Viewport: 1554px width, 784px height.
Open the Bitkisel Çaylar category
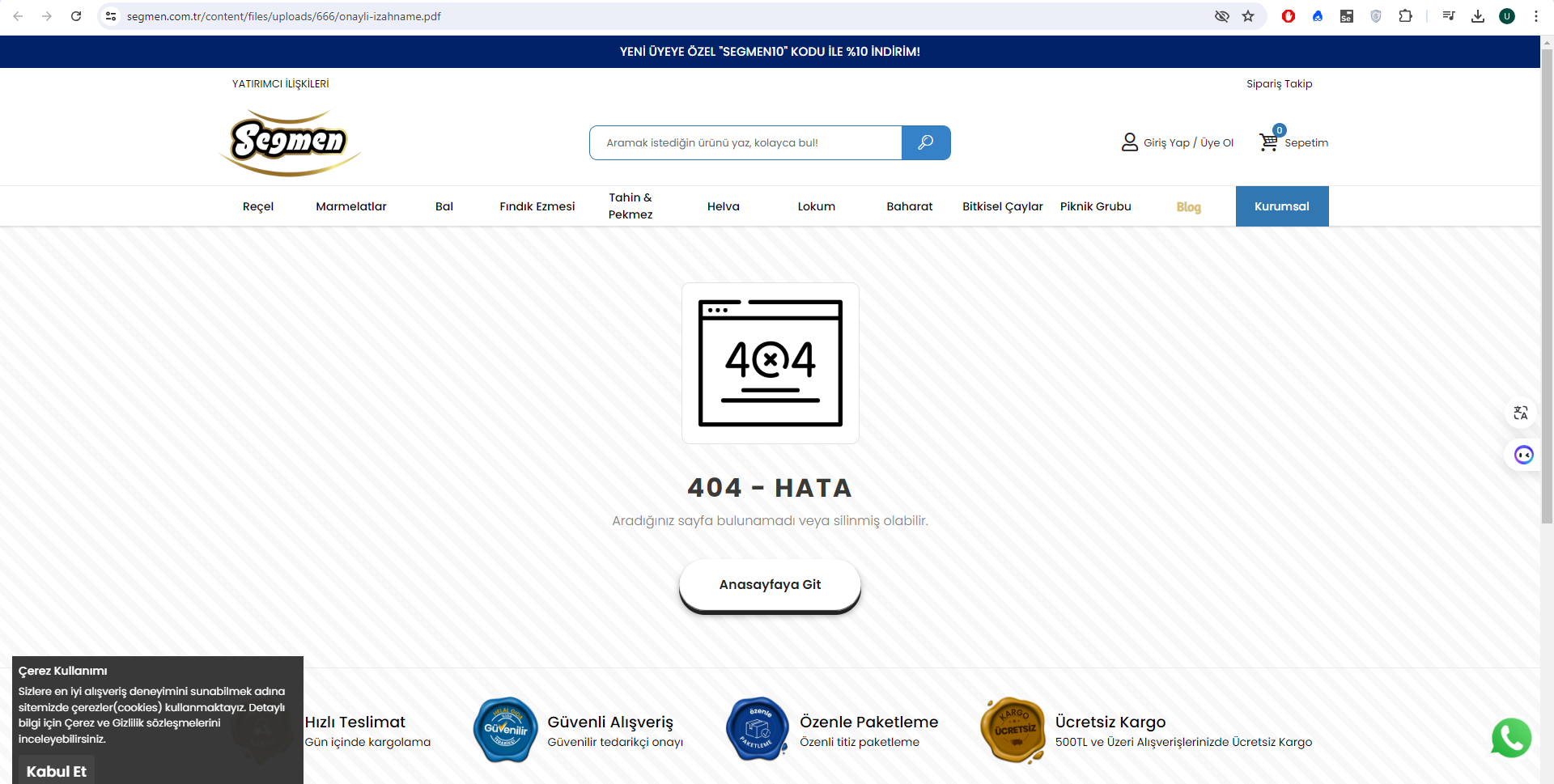[x=1003, y=206]
